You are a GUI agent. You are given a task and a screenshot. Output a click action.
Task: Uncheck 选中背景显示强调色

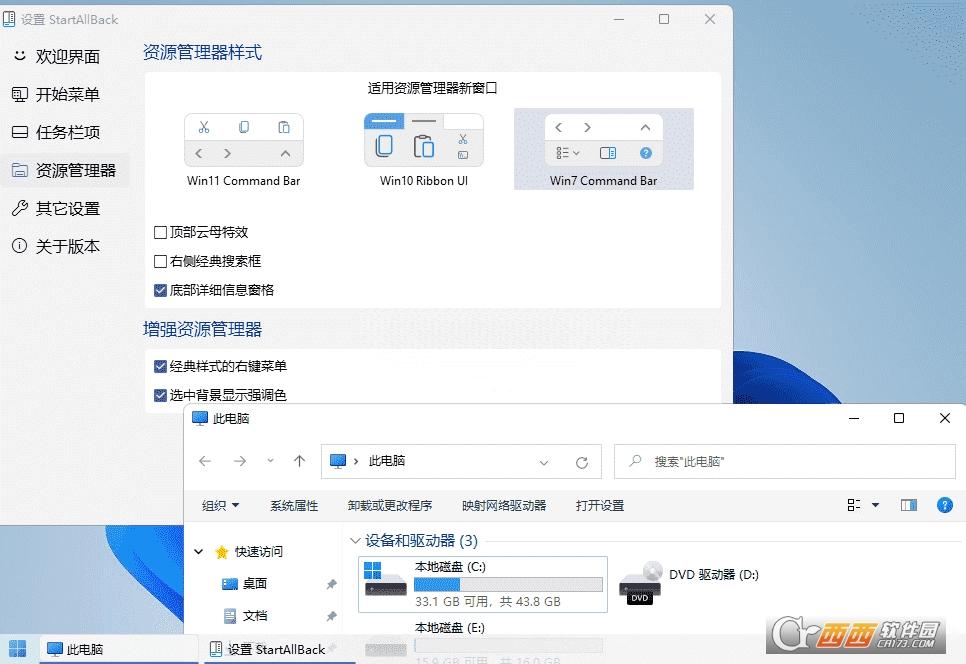[x=160, y=395]
